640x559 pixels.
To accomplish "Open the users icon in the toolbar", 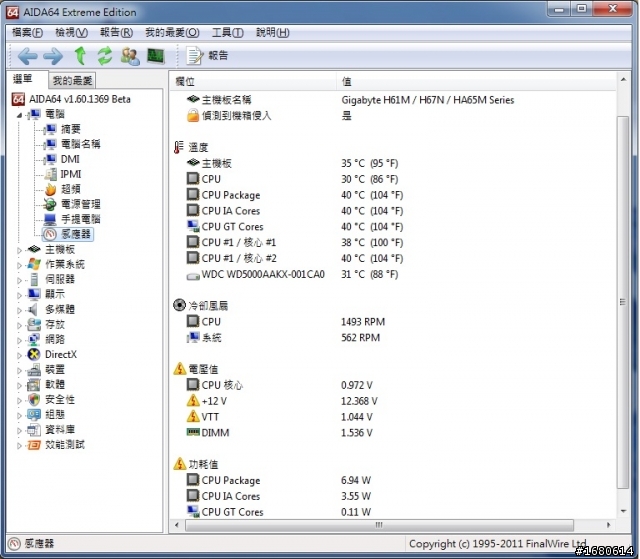I will 130,56.
